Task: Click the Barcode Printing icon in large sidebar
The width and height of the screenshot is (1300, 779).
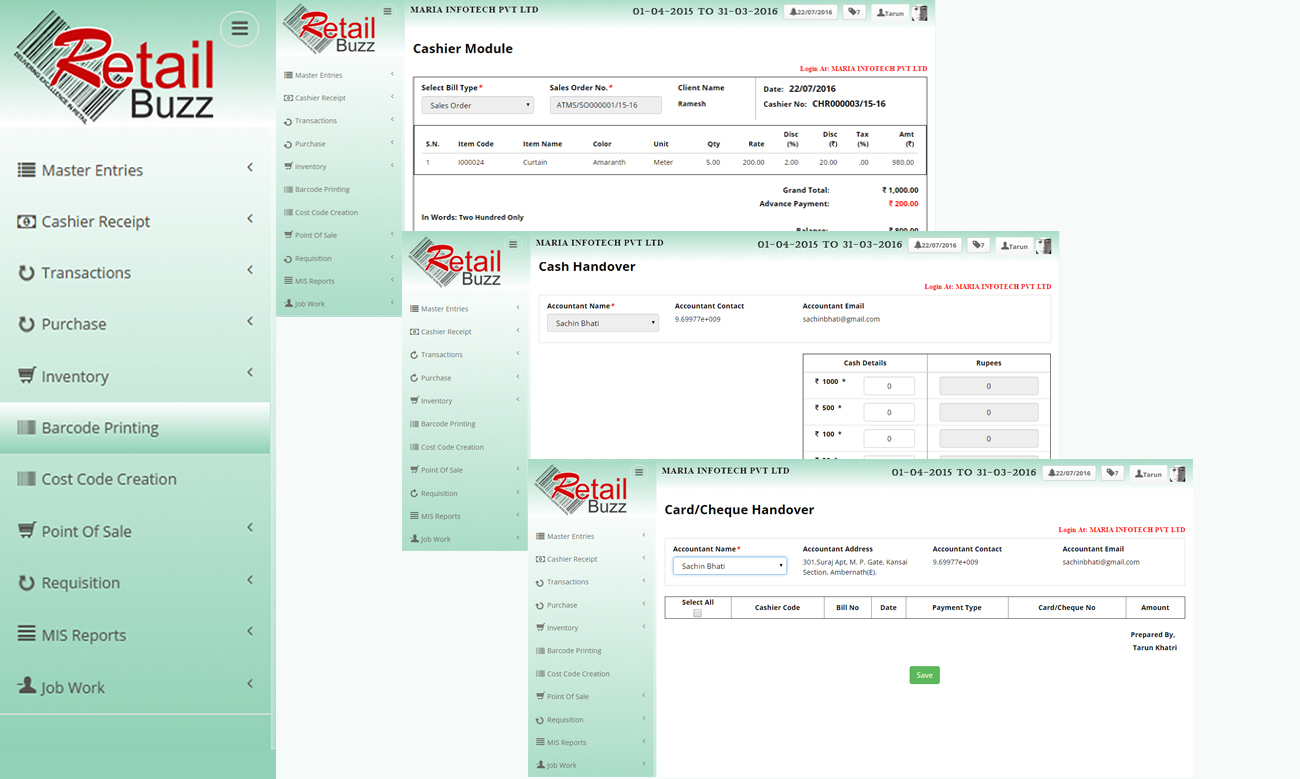Action: 26,427
